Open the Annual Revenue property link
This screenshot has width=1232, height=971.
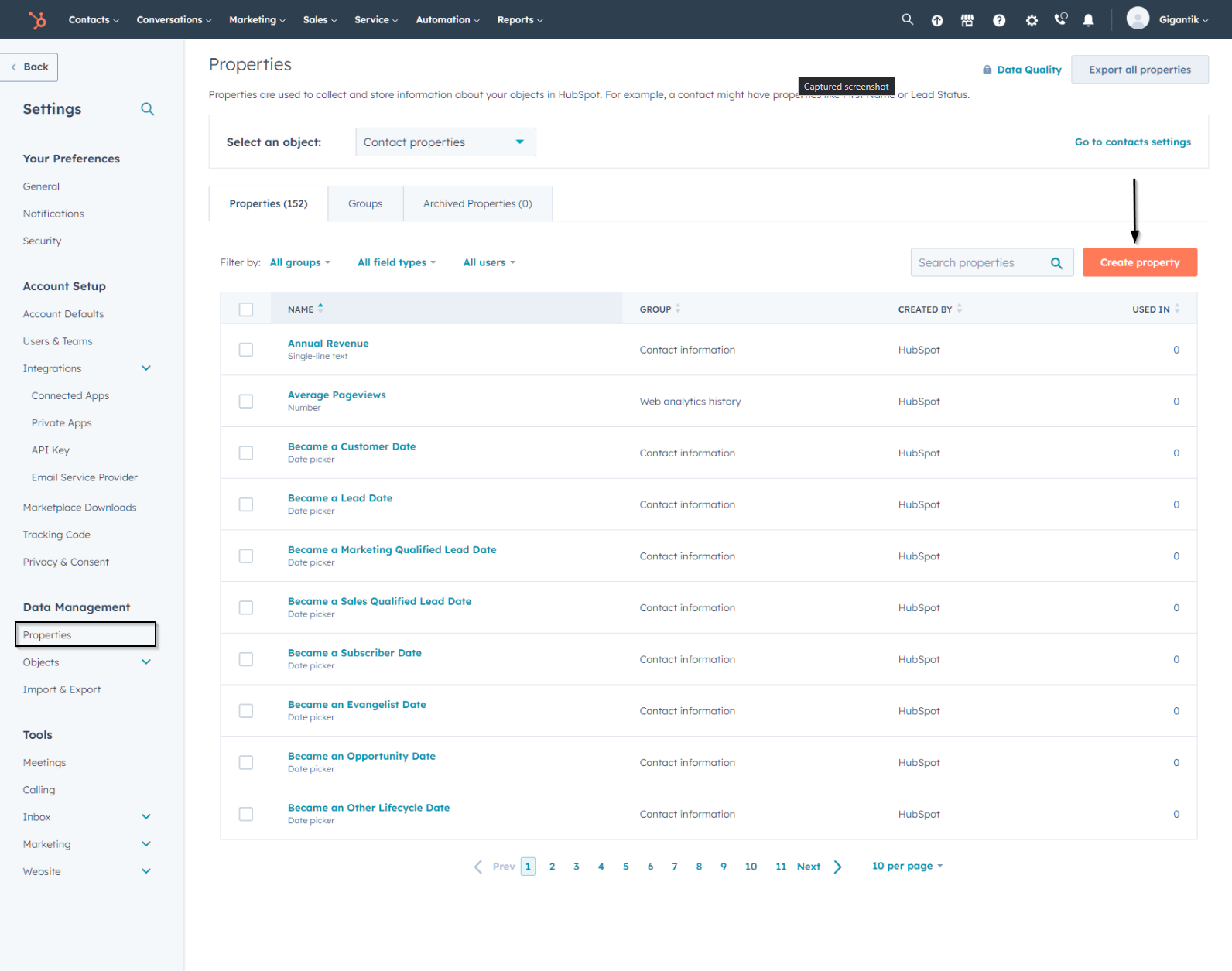tap(328, 344)
